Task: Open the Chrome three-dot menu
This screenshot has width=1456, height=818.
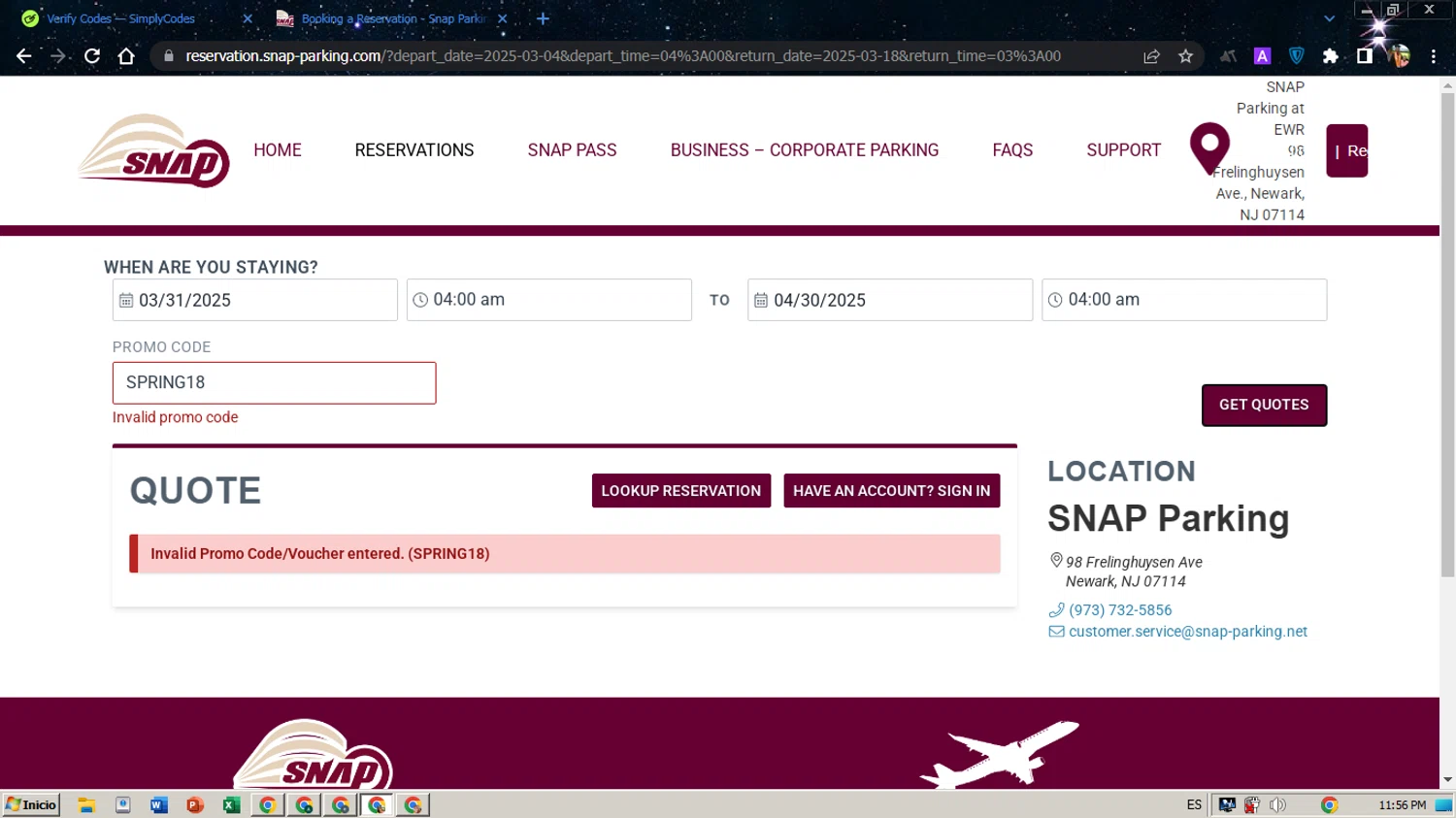Action: 1433,56
